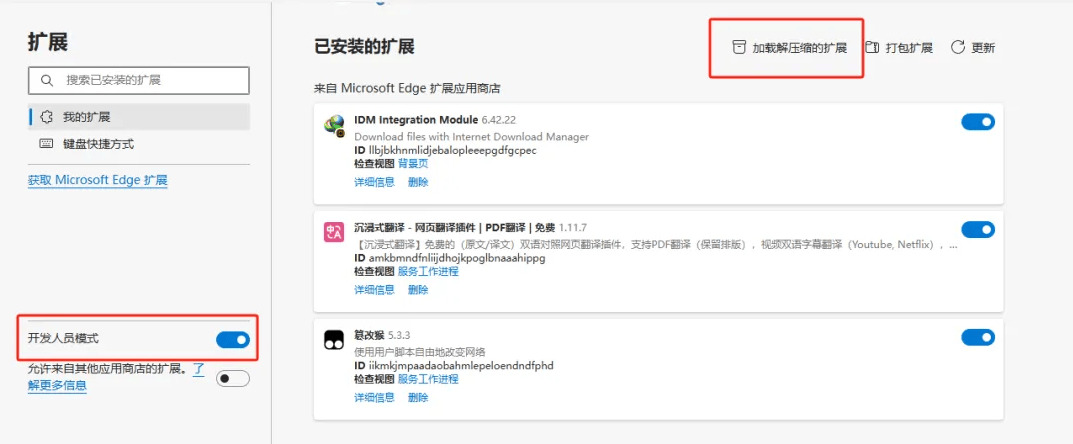Click Download files with Internet Download Manager text
This screenshot has width=1073, height=444.
point(471,137)
